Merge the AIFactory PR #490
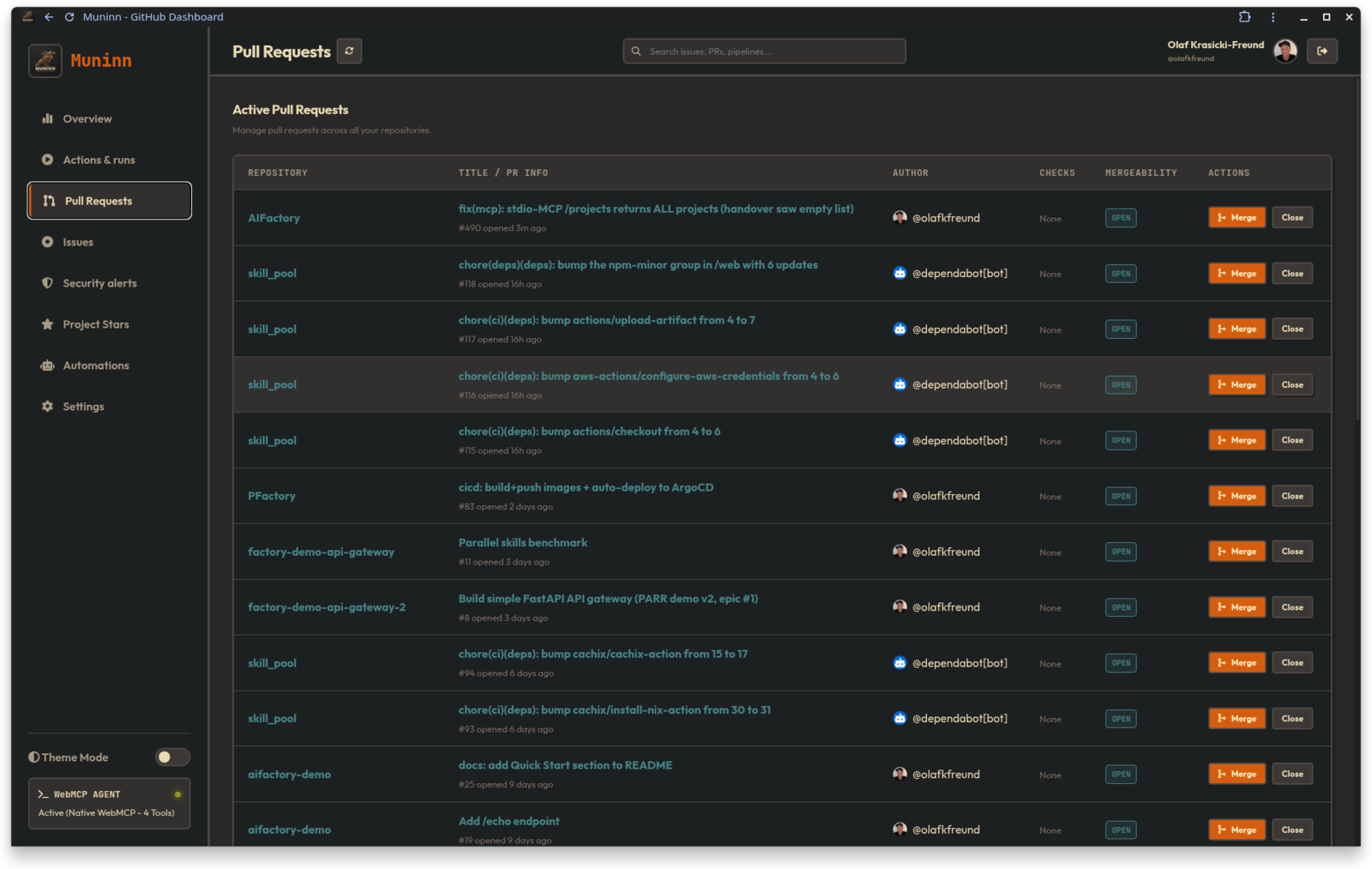The width and height of the screenshot is (1372, 869). pyautogui.click(x=1237, y=218)
